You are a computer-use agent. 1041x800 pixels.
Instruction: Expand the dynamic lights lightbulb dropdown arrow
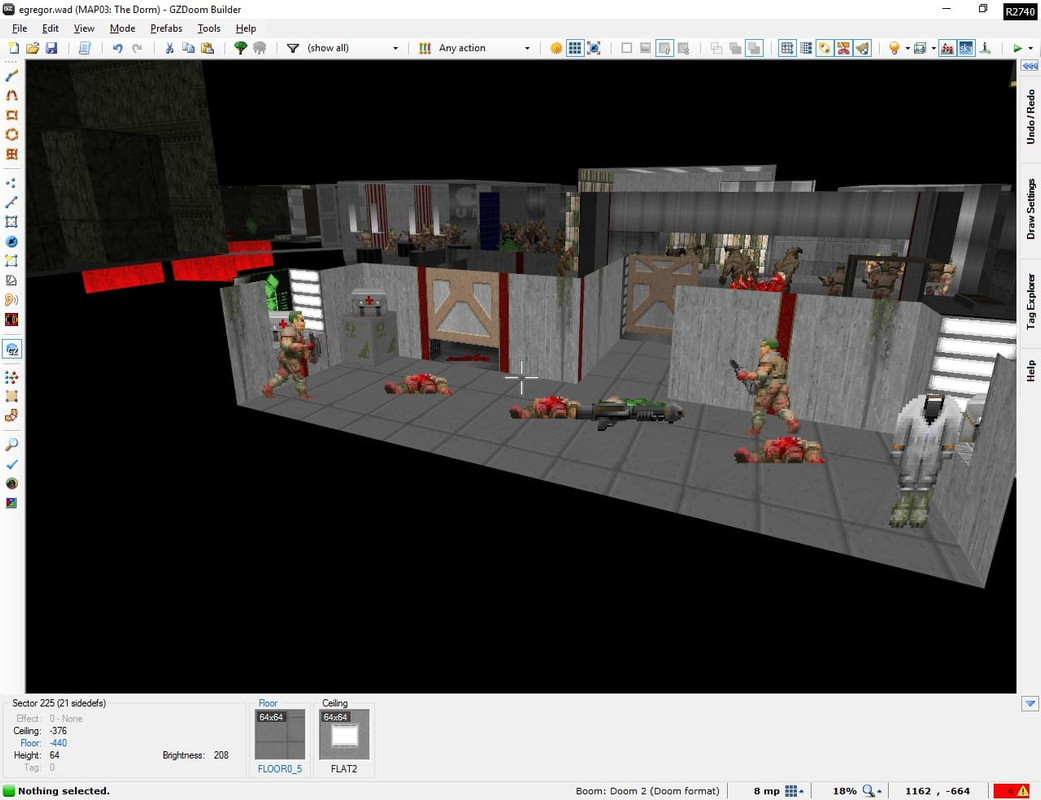(908, 48)
